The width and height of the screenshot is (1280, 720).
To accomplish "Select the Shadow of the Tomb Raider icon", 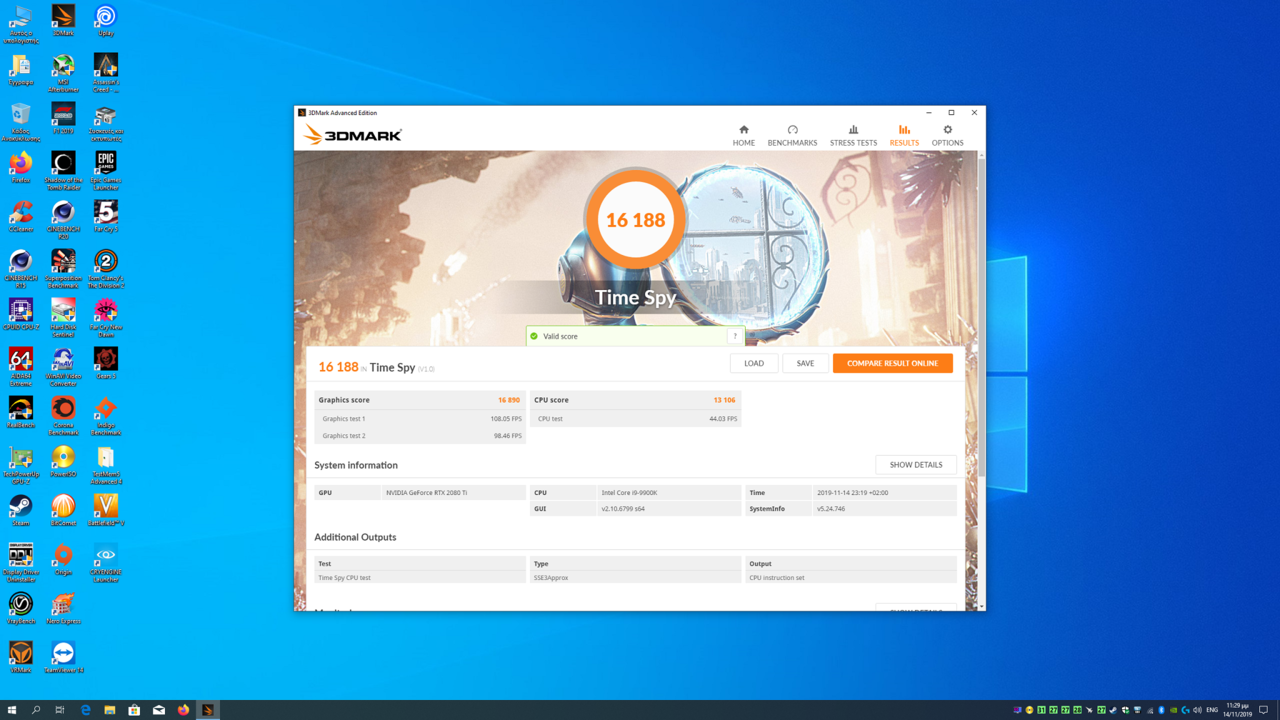I will (x=63, y=171).
